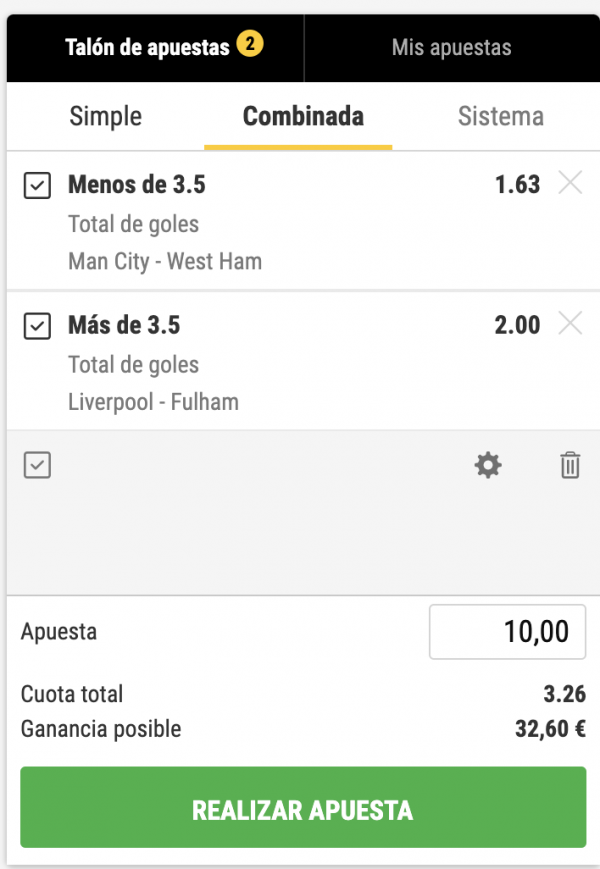Click the 1.63 odds value
Image resolution: width=600 pixels, height=869 pixels.
(517, 184)
